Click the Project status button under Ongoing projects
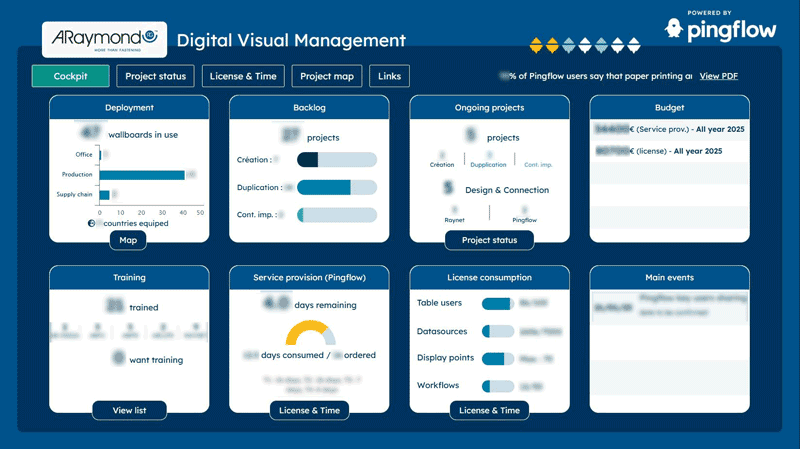The width and height of the screenshot is (800, 449). (x=489, y=240)
